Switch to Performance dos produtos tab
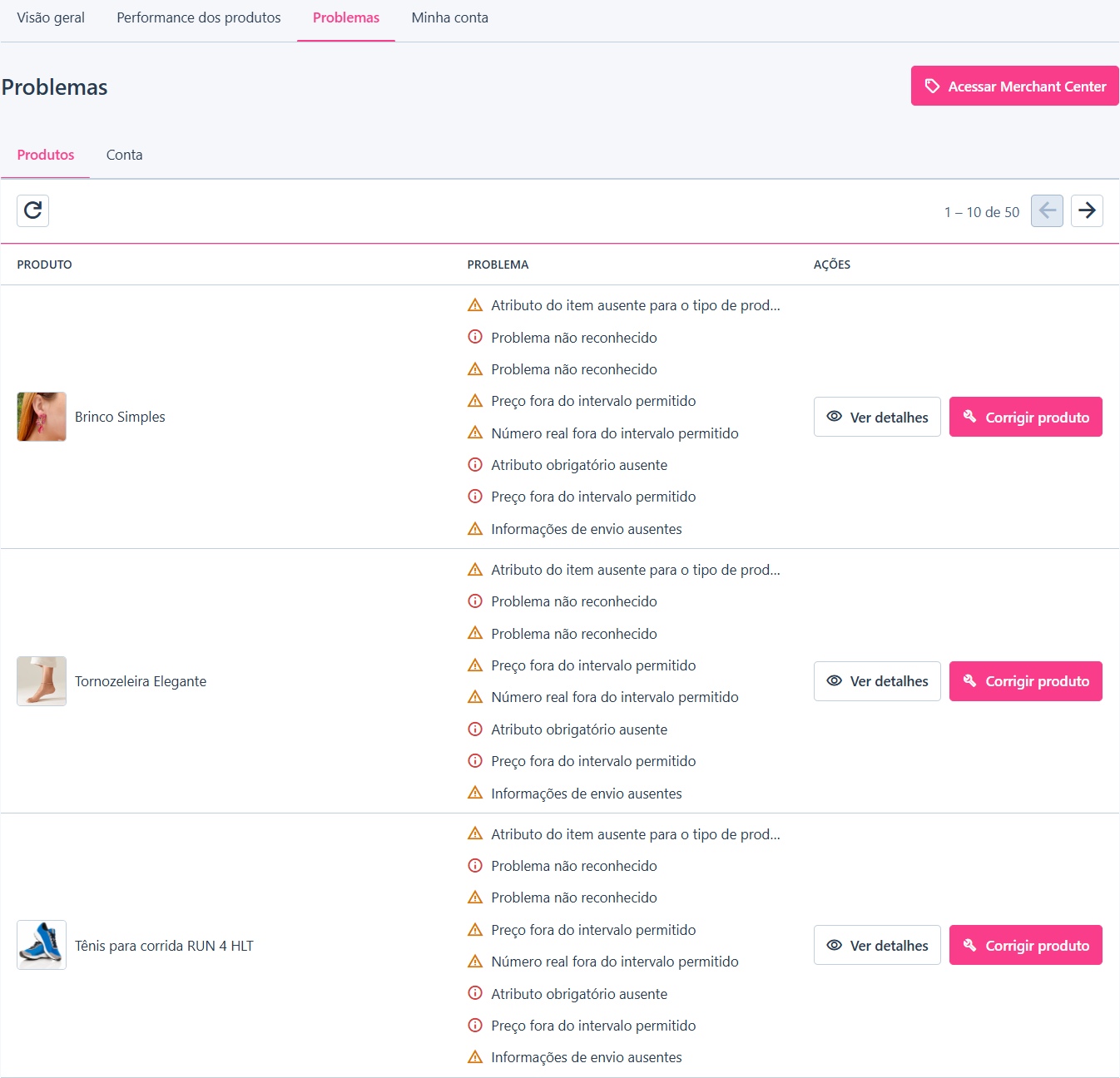This screenshot has width=1120, height=1078. click(199, 17)
